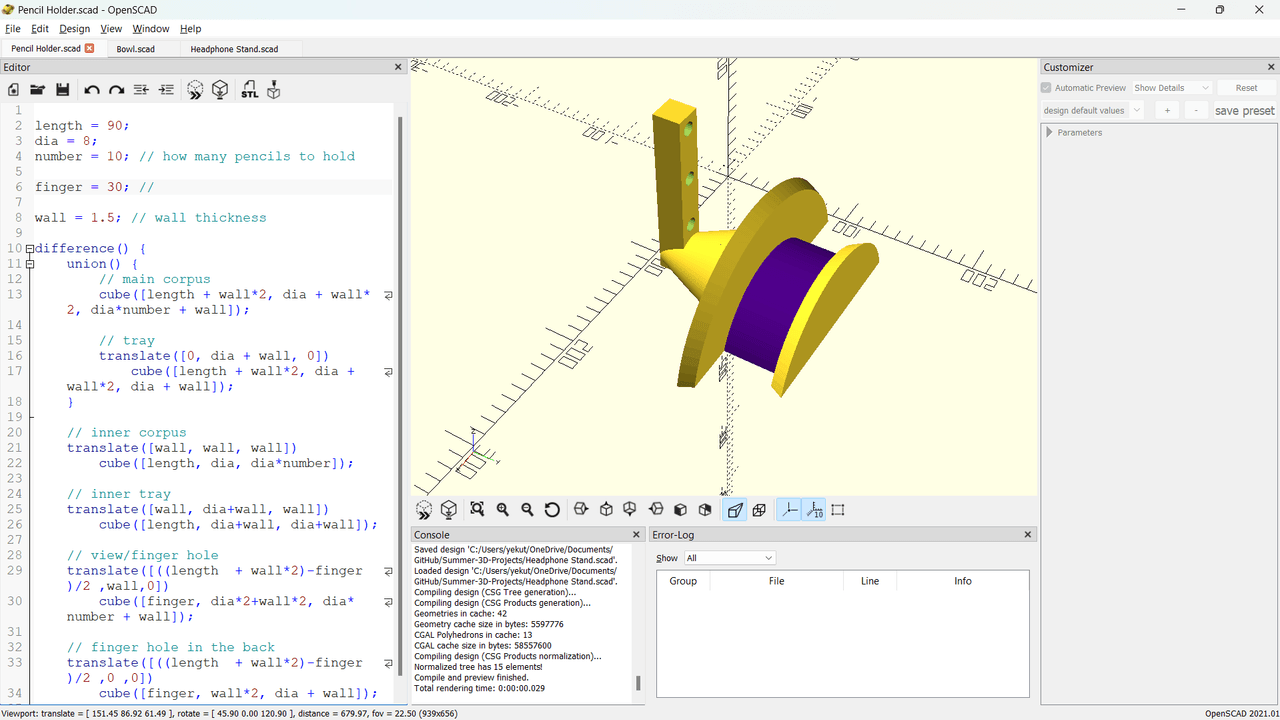The height and width of the screenshot is (720, 1280).
Task: Click View All in the viewport toolbar
Action: pos(477,510)
